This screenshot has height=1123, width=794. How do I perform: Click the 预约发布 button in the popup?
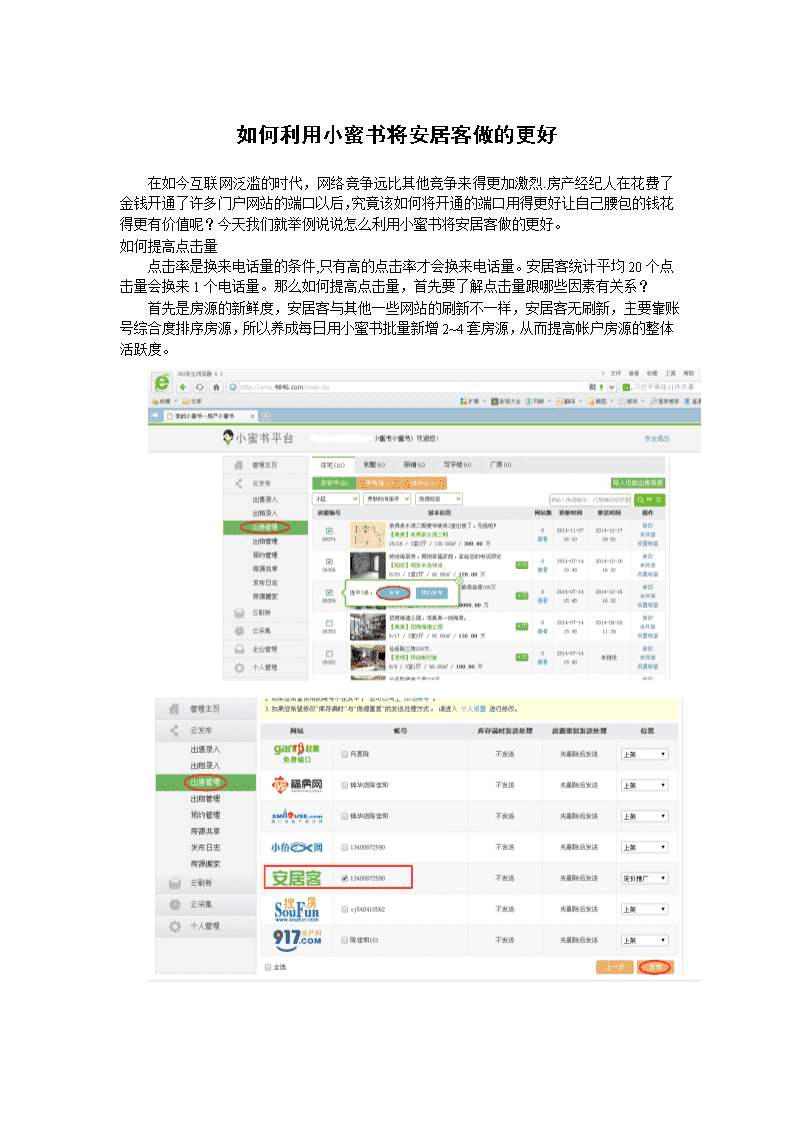tap(432, 593)
